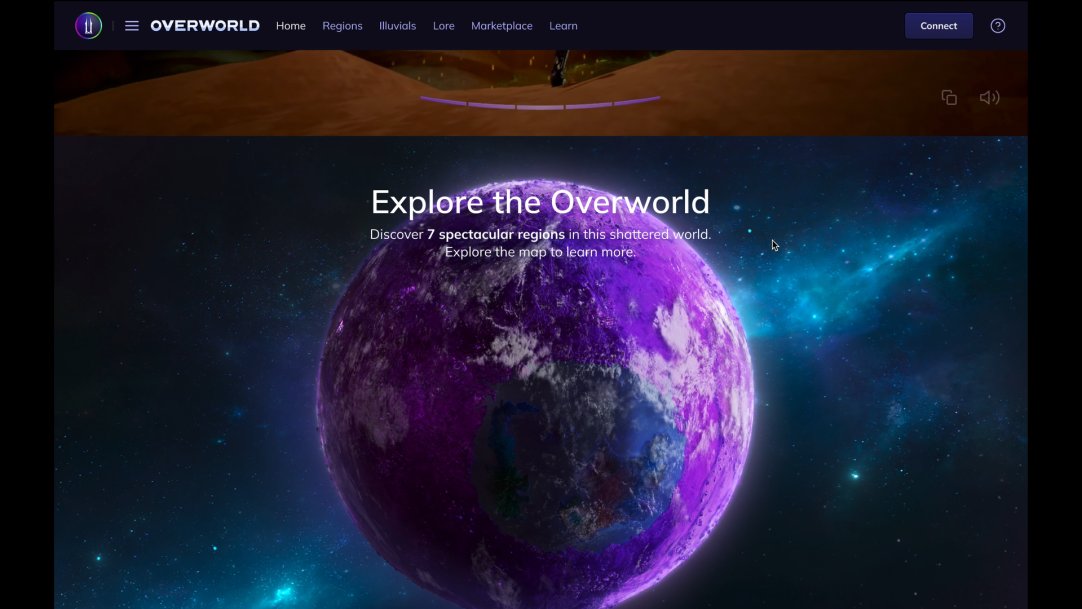Screen dimensions: 1082x609
Task: Open the hamburger menu
Action: pos(132,26)
